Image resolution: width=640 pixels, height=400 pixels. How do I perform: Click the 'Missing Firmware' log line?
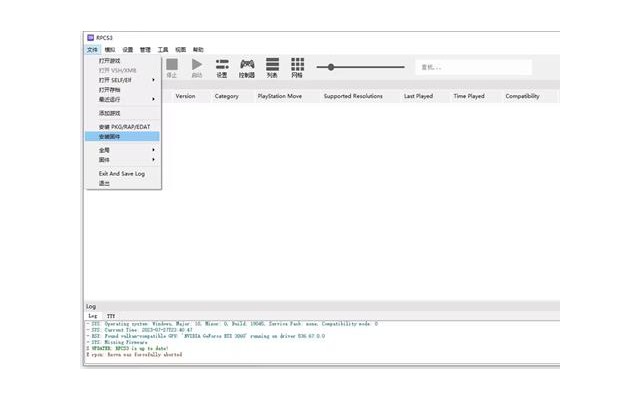click(117, 342)
